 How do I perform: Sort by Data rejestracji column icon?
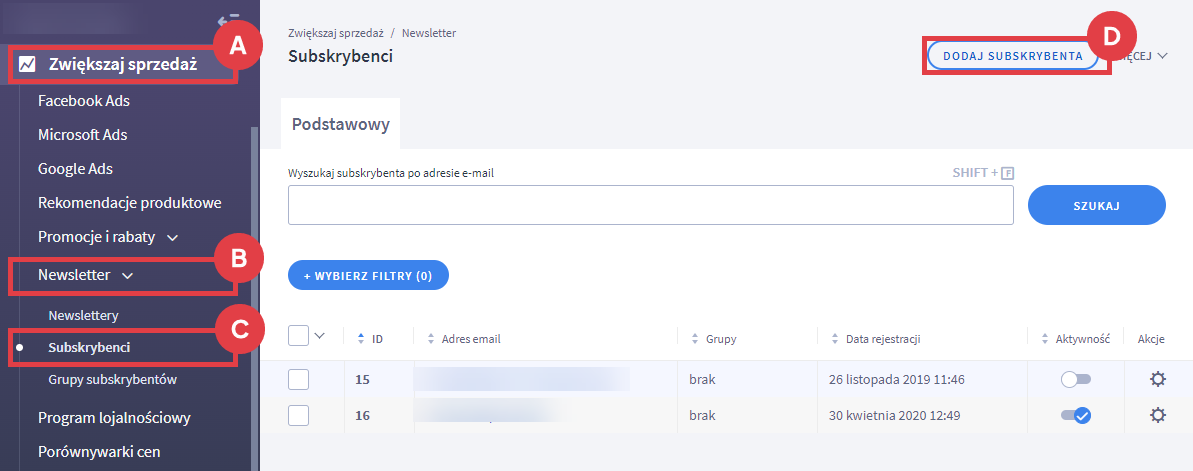835,339
